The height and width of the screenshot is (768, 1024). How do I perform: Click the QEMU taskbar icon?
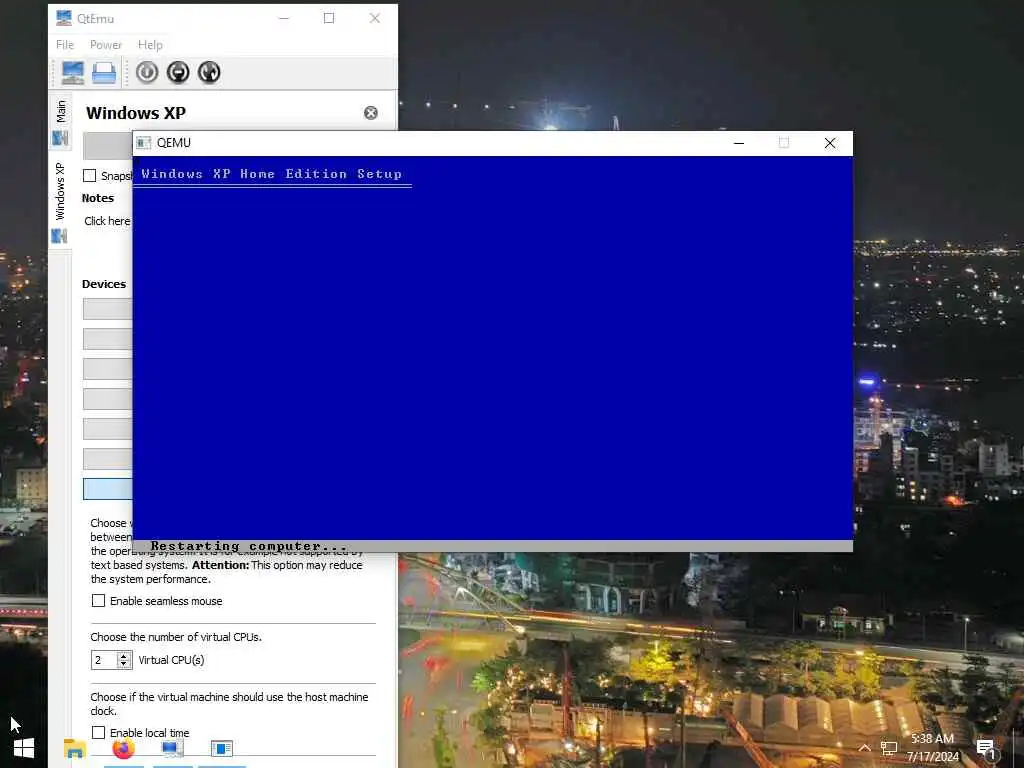coord(222,748)
